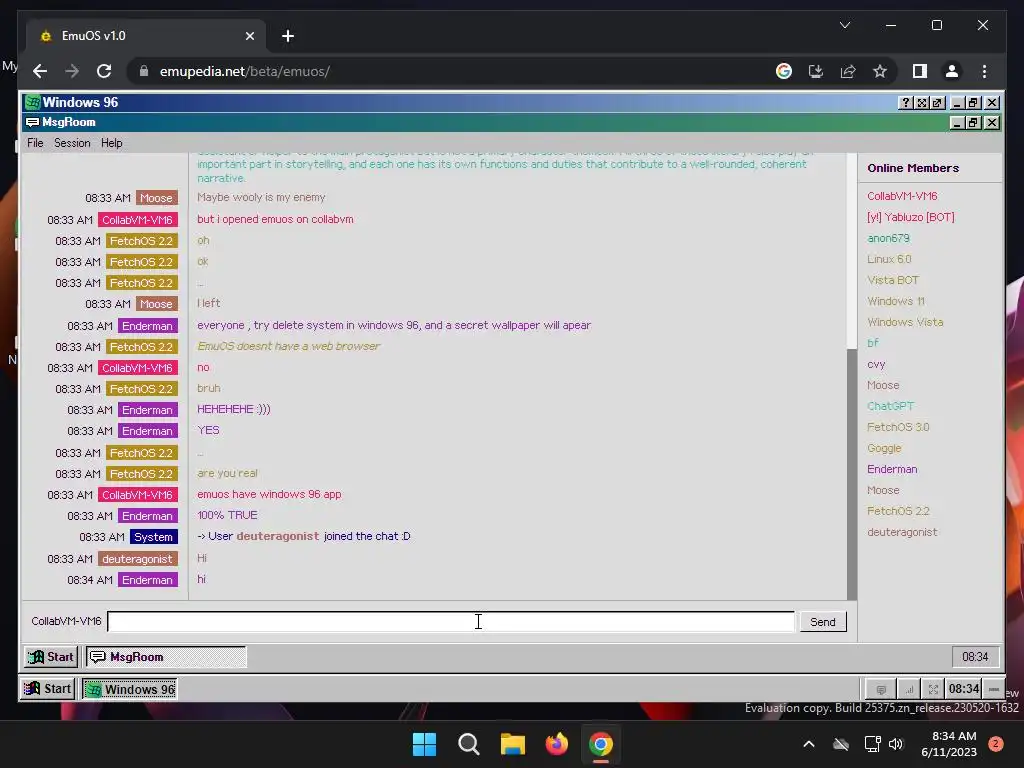Screen dimensions: 1024x768
Task: Open the Session menu in MsgRoom
Action: 72,143
